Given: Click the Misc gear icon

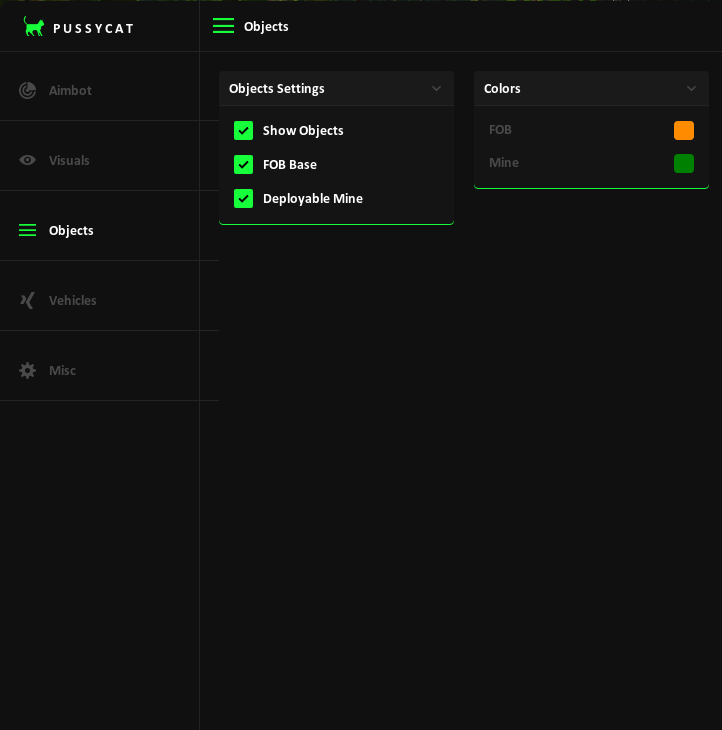Looking at the screenshot, I should click(x=27, y=370).
